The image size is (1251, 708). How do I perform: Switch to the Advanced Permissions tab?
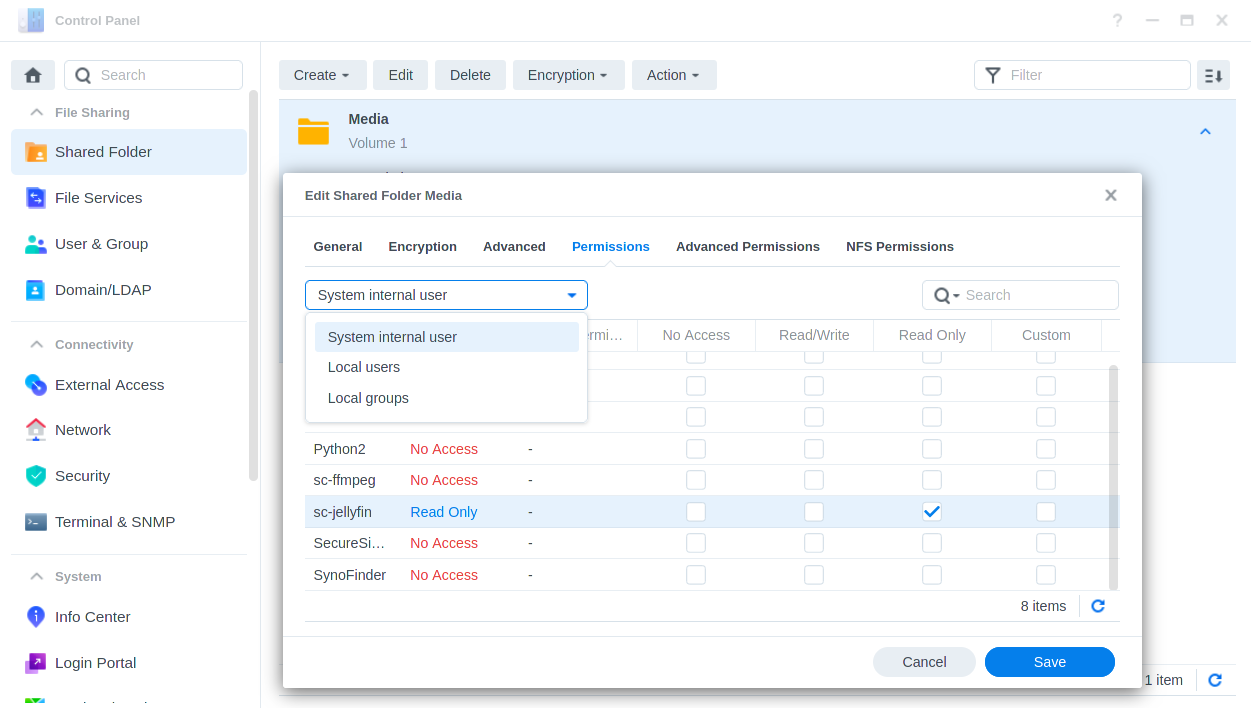point(747,246)
